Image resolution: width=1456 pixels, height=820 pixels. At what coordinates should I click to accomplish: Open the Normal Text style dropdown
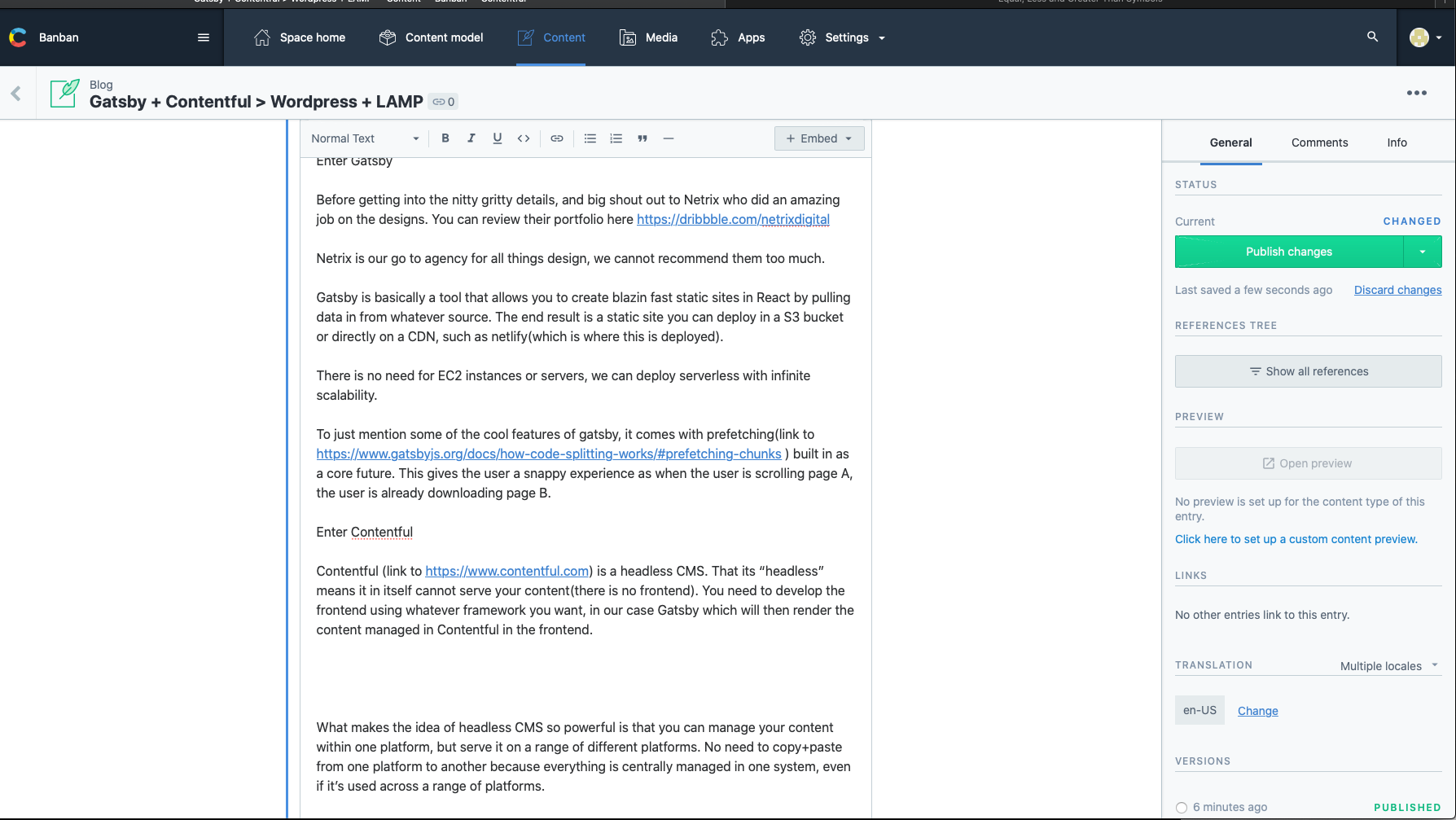[x=365, y=138]
